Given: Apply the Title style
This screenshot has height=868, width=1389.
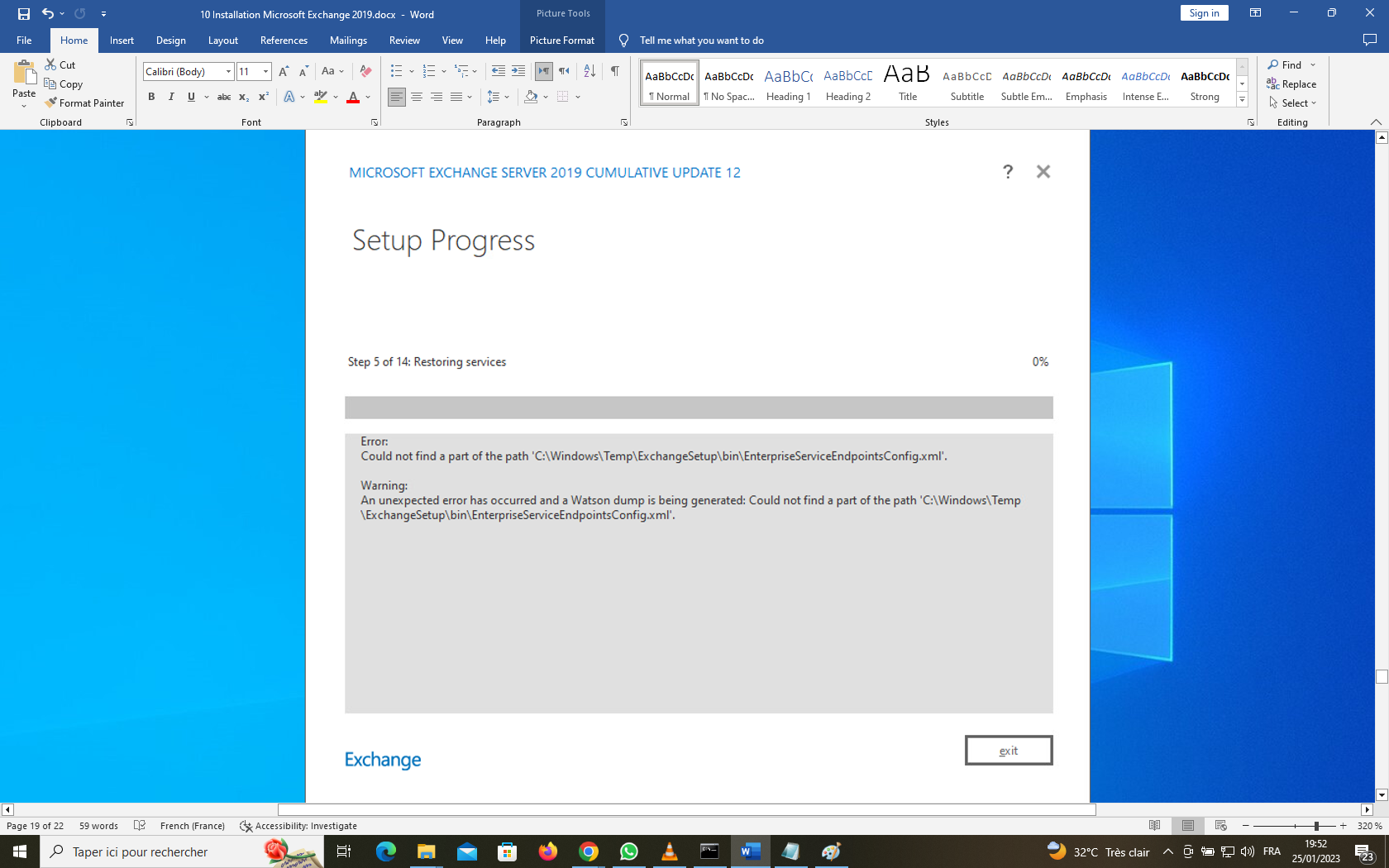Looking at the screenshot, I should pos(907,83).
